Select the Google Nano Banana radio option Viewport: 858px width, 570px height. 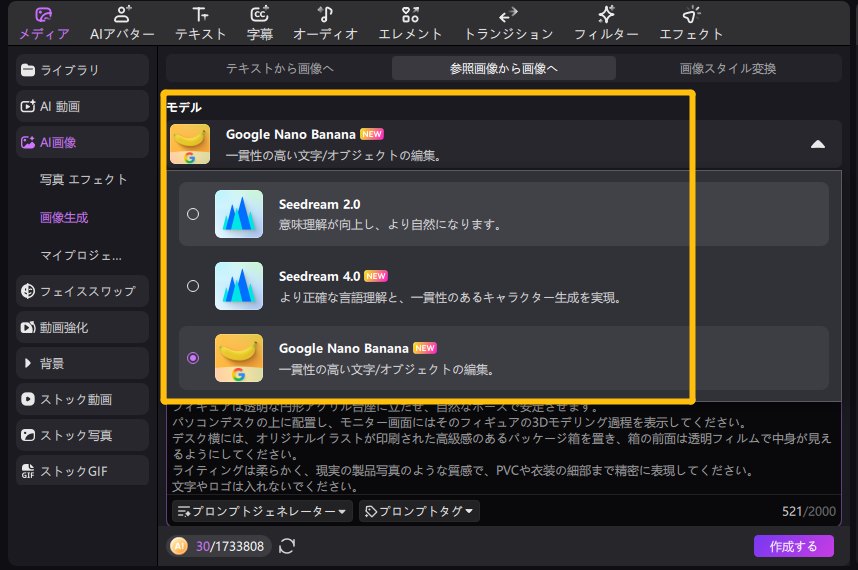(193, 358)
